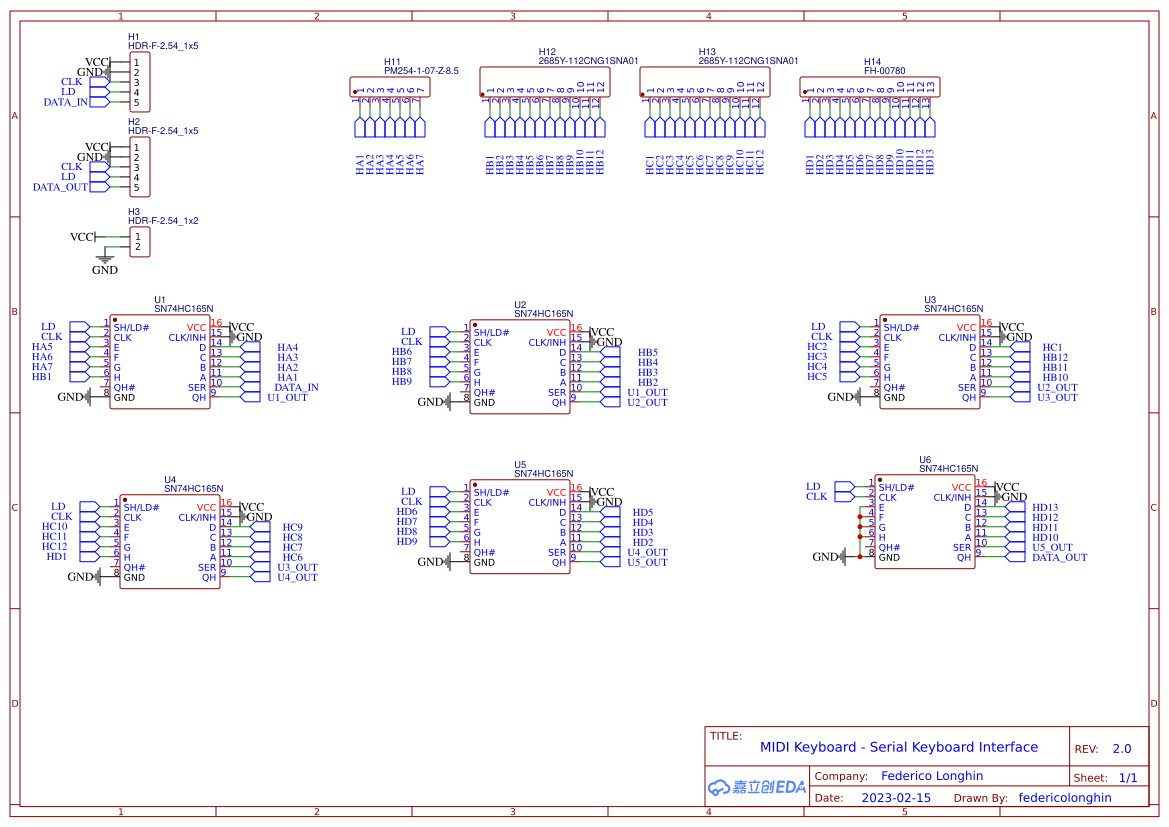The image size is (1169, 827).
Task: Select the H14 FH-00780 connector symbol
Action: coord(870,87)
